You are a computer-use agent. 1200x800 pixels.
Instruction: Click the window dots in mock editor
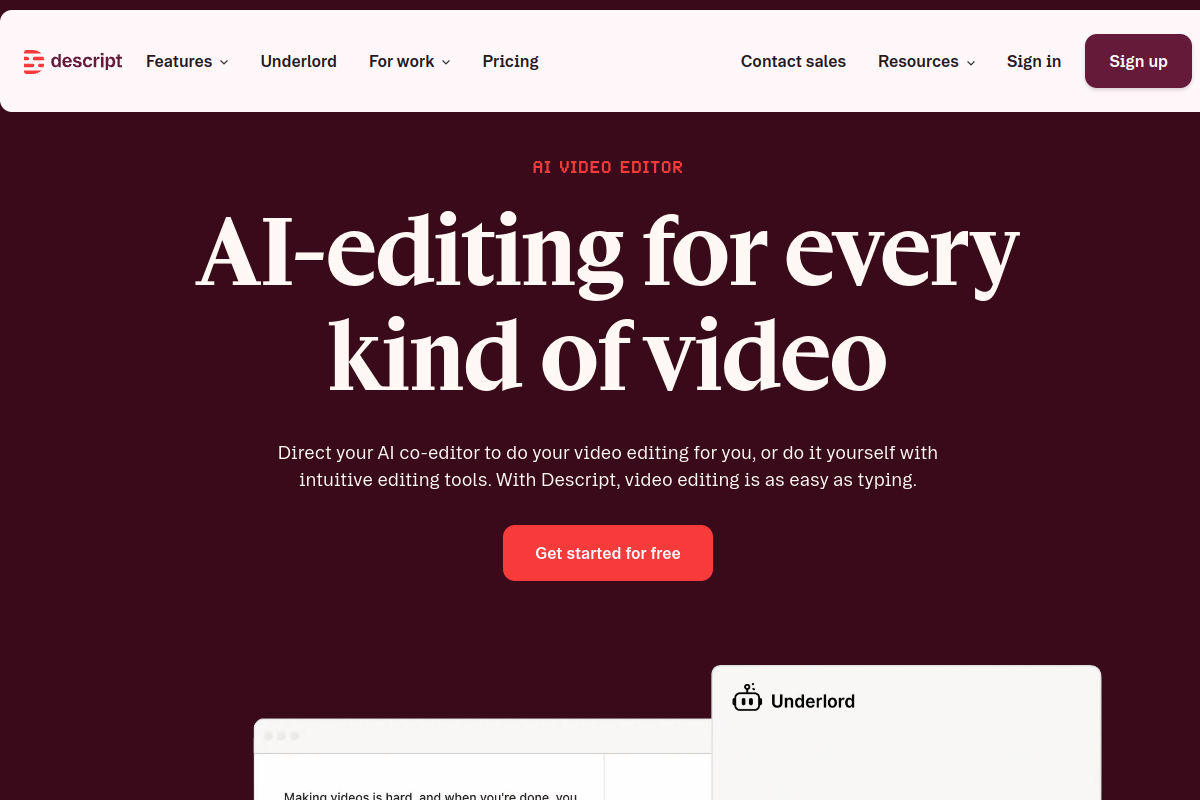281,736
